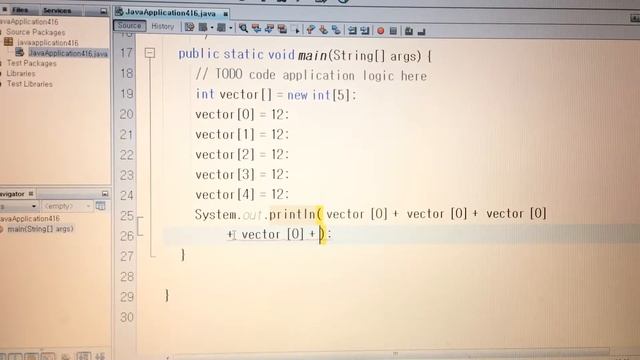The image size is (640, 360).
Task: Toggle Bookmark using the toolbar icon
Action: tap(336, 29)
